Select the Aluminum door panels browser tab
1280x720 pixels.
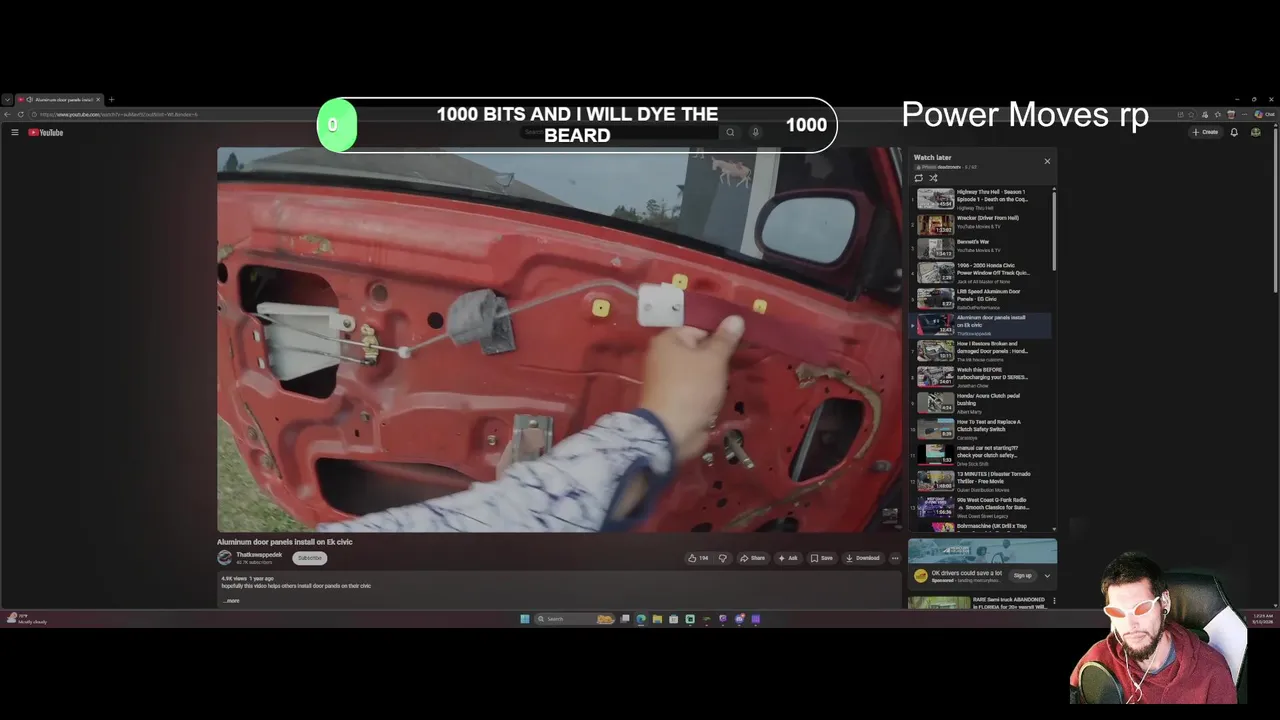click(x=59, y=99)
